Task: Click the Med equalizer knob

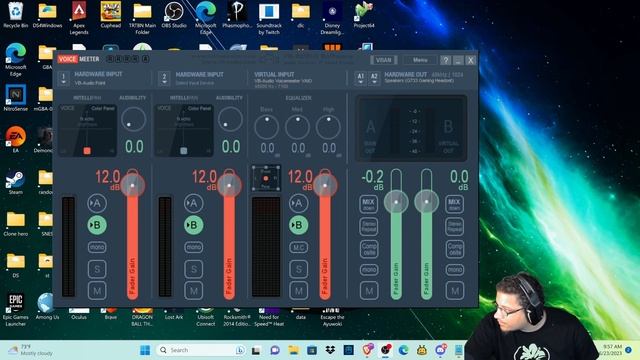Action: pos(298,127)
